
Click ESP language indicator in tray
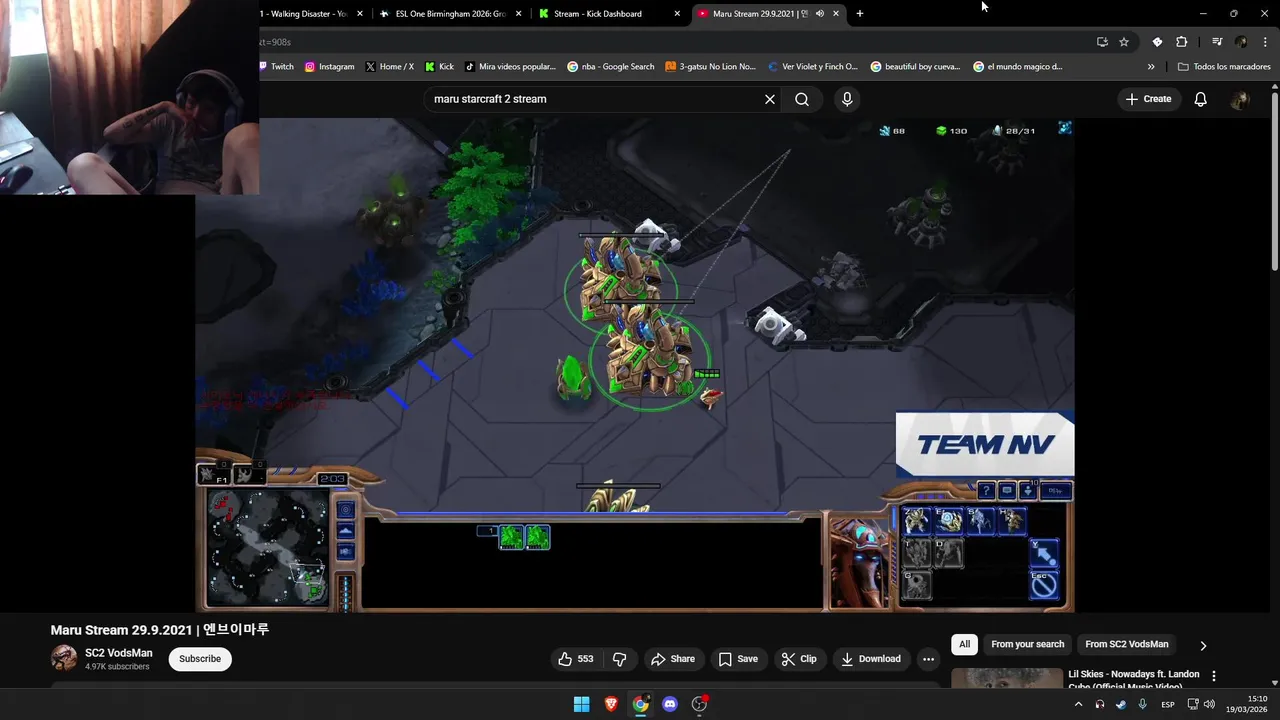click(1167, 704)
